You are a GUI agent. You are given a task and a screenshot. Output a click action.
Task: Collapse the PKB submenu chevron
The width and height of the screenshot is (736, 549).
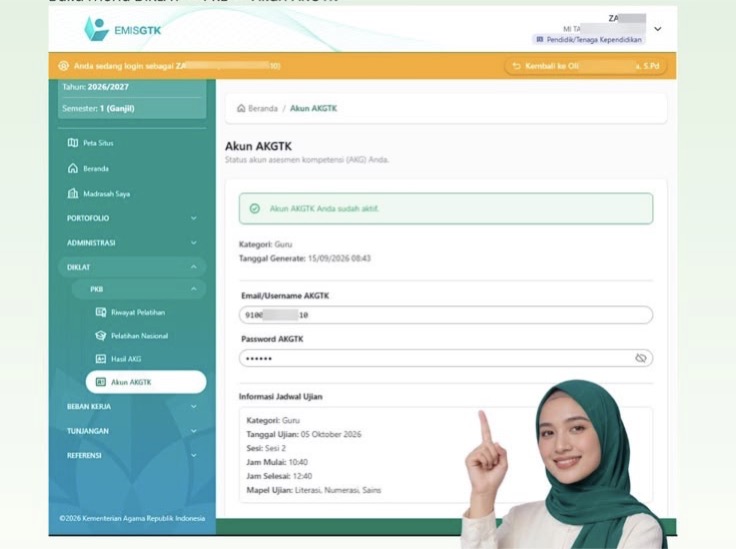tap(194, 289)
